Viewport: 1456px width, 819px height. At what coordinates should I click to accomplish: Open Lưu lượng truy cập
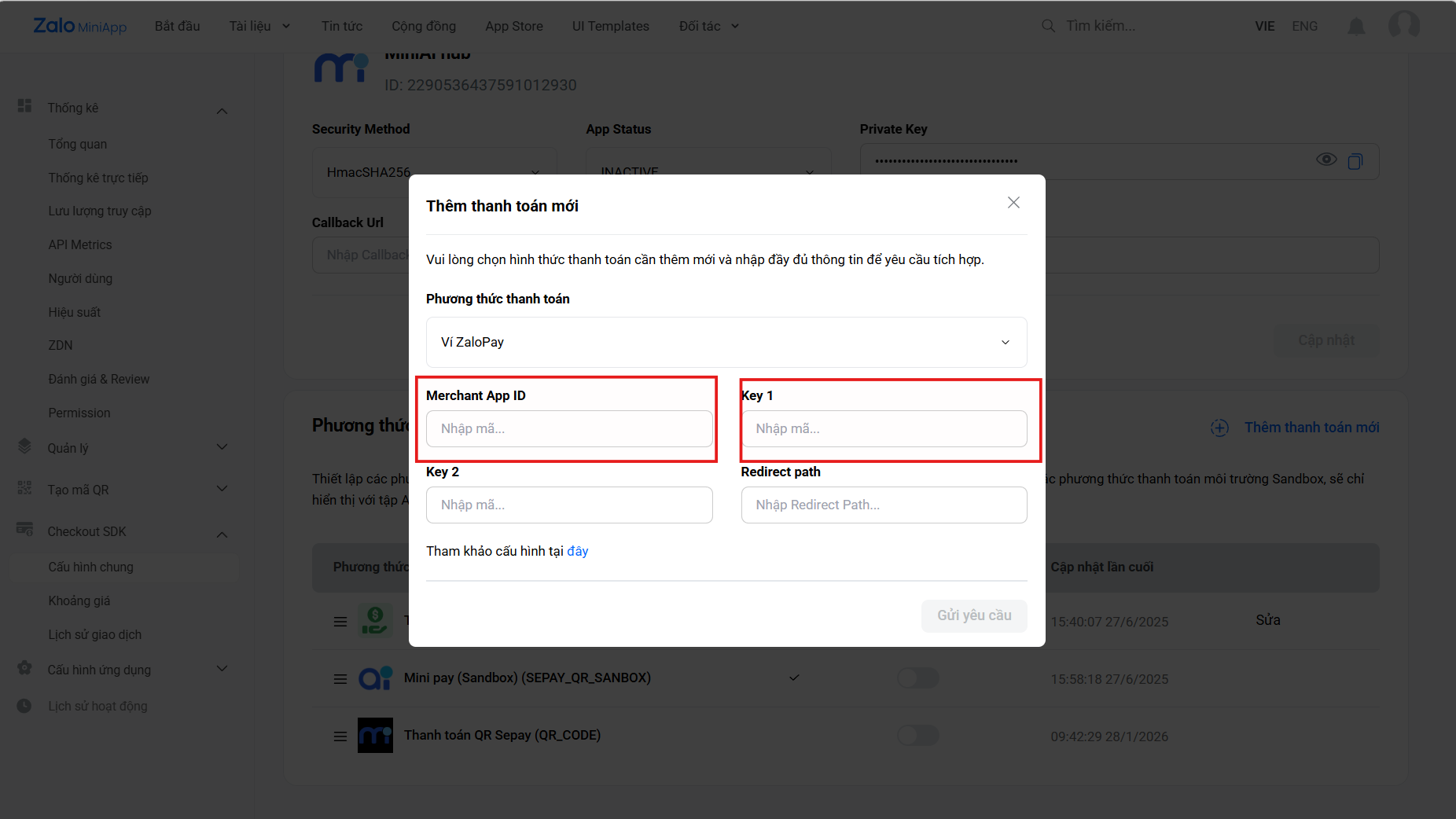coord(100,211)
